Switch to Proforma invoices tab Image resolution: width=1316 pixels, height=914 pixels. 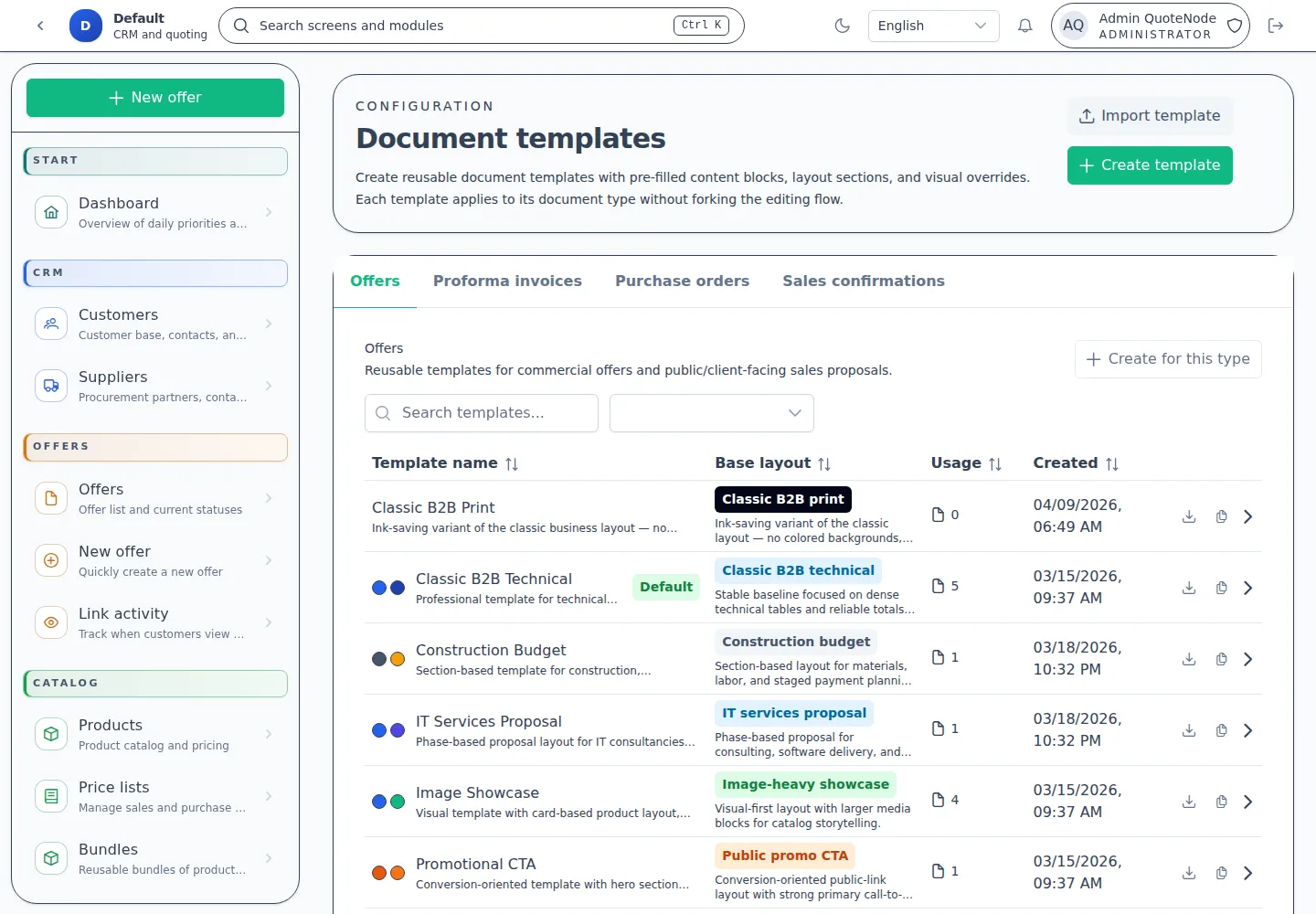point(507,282)
